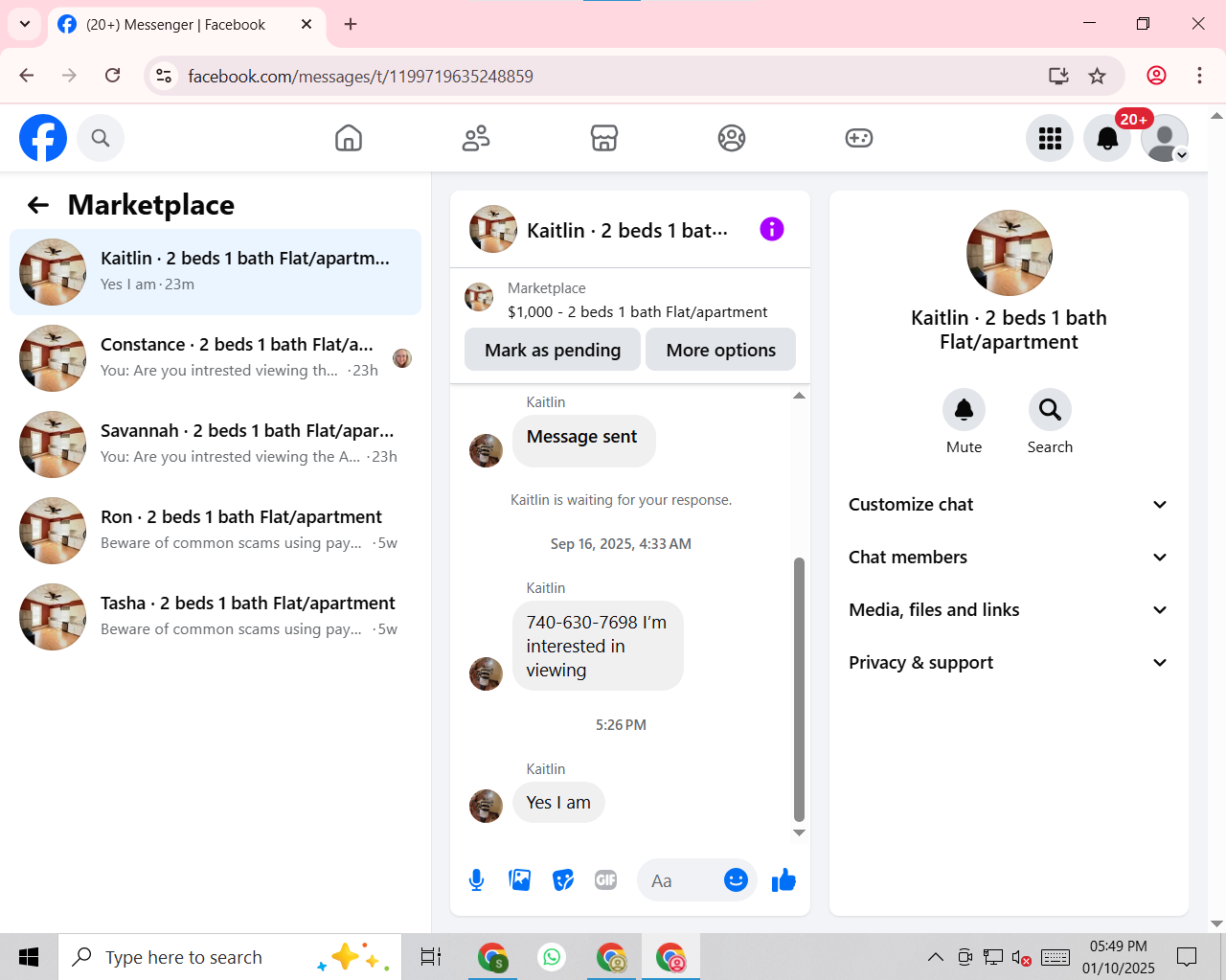Click Kaitlin chat header title
1226x980 pixels.
tap(627, 230)
